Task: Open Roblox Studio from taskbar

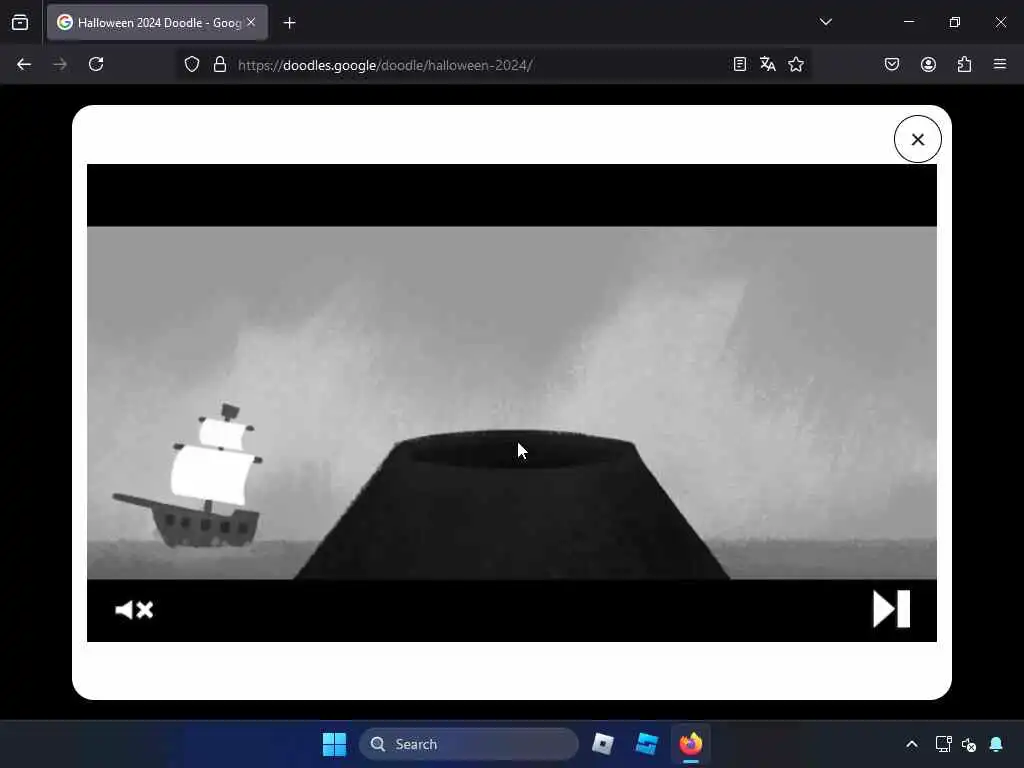Action: pos(647,744)
